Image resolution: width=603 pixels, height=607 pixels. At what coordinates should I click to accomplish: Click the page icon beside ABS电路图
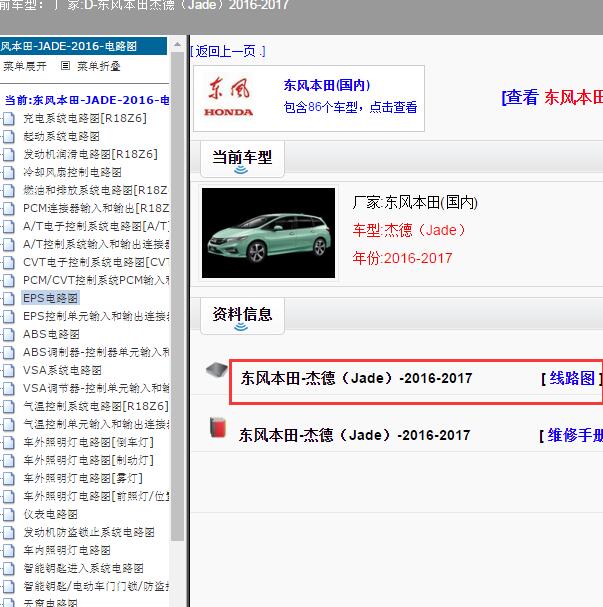pyautogui.click(x=9, y=334)
